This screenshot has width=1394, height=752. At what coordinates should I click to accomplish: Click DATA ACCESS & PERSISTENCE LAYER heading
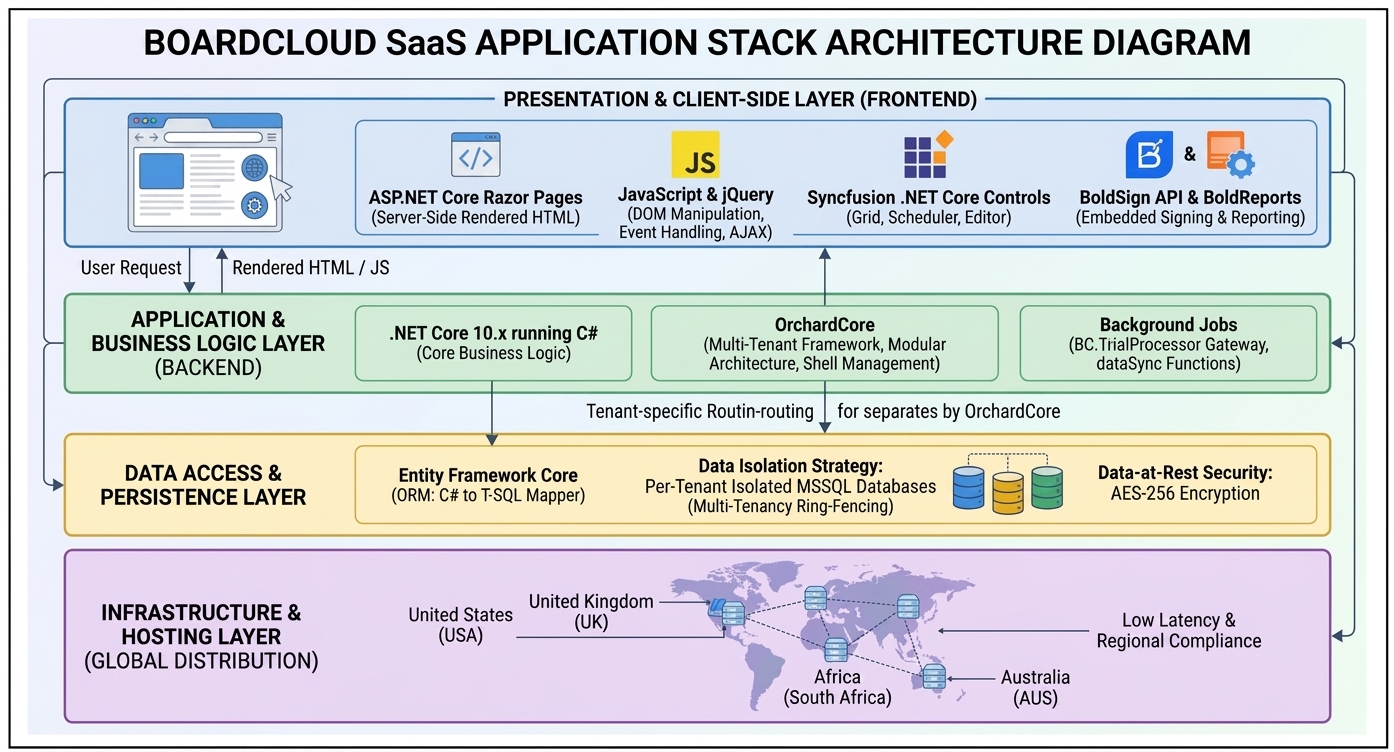point(203,485)
